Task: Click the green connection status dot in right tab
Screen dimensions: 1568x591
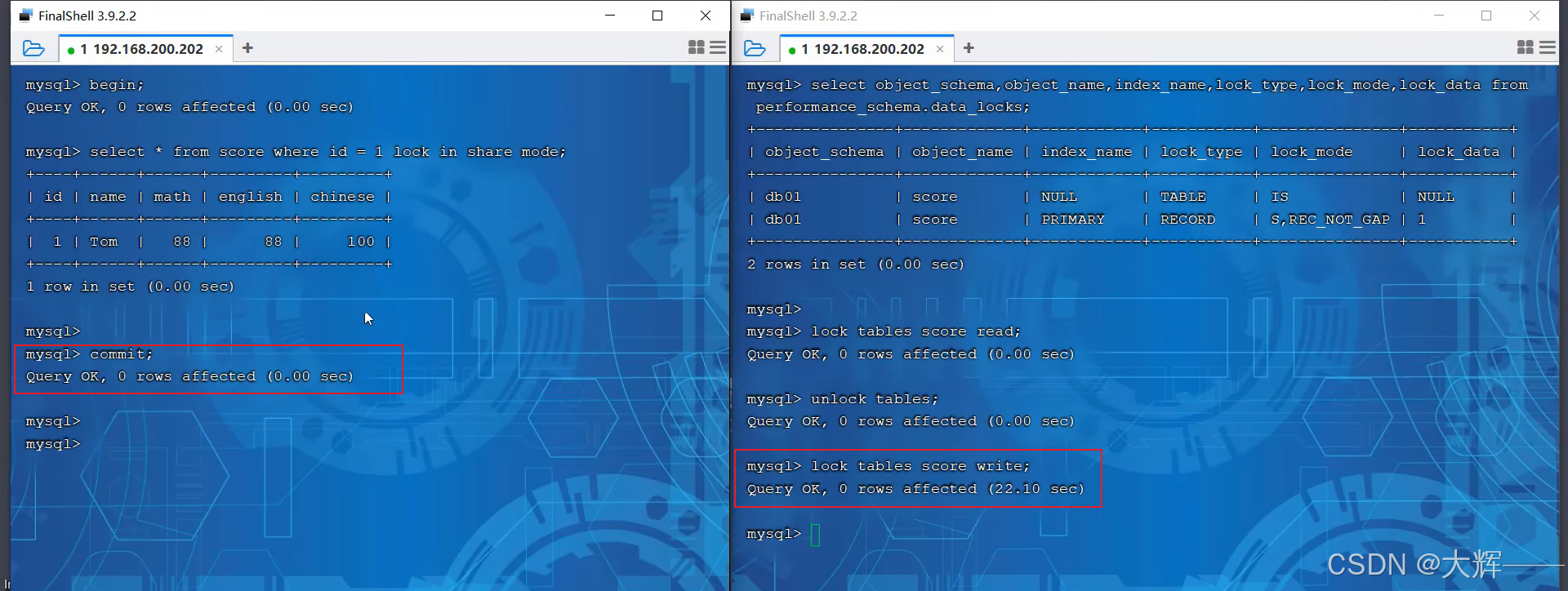Action: (792, 51)
